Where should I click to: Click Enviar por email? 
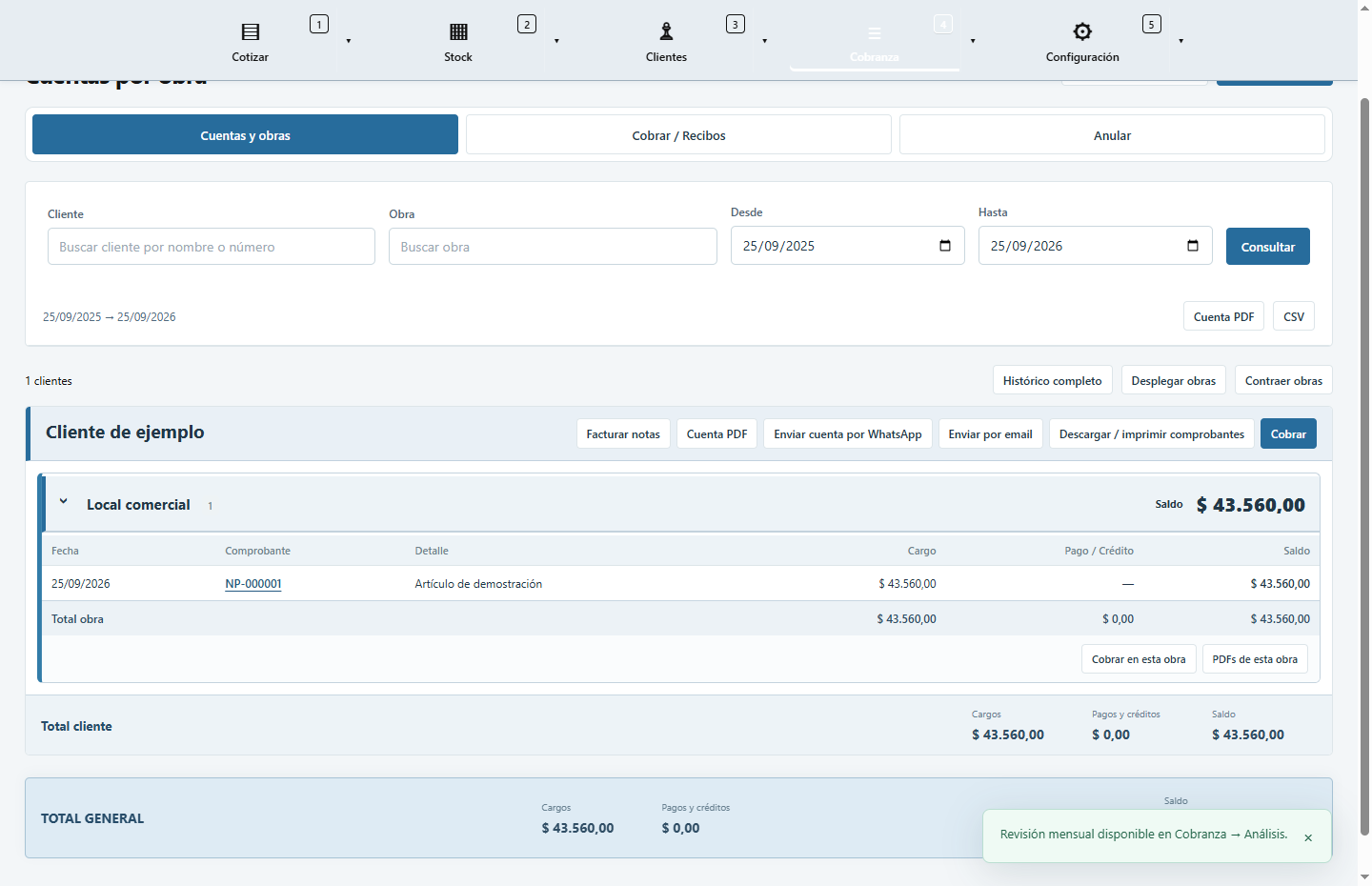pos(990,433)
